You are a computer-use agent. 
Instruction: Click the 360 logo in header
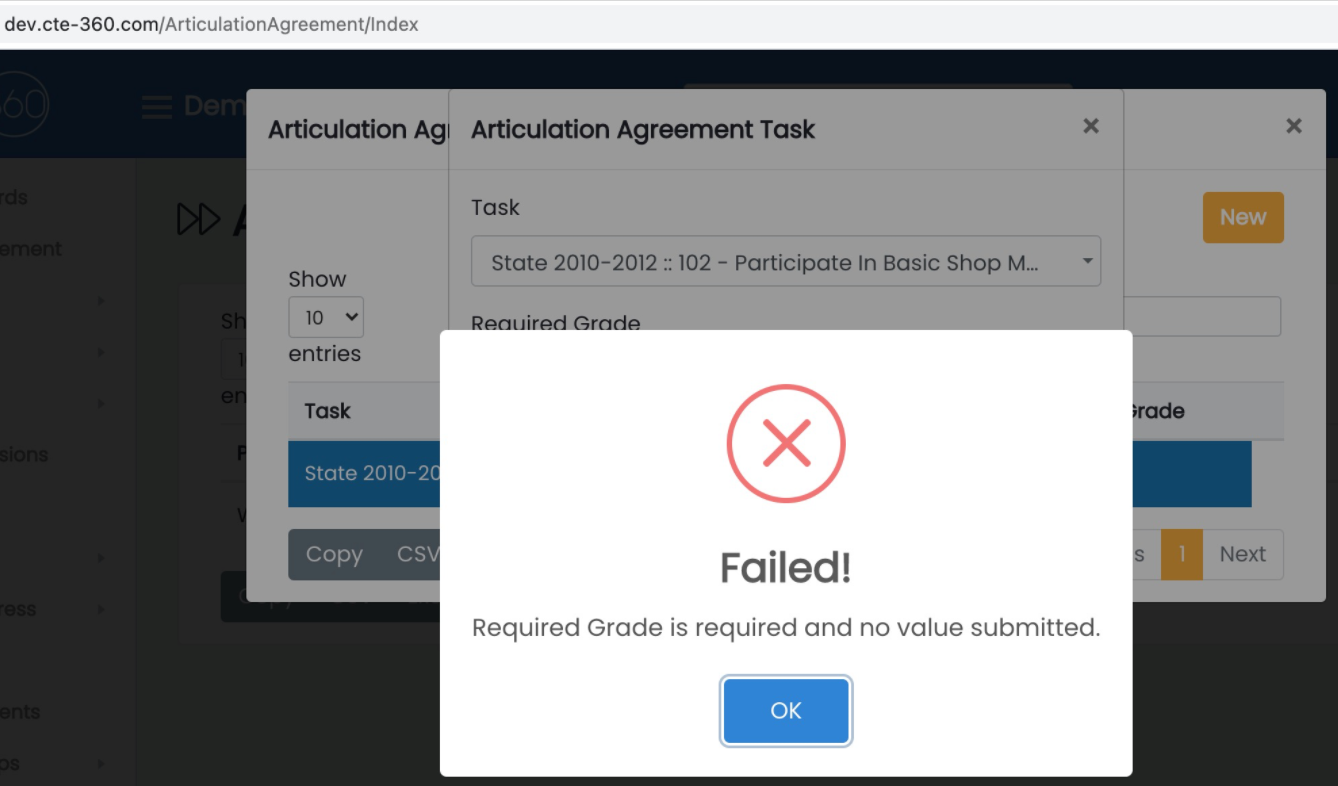24,105
